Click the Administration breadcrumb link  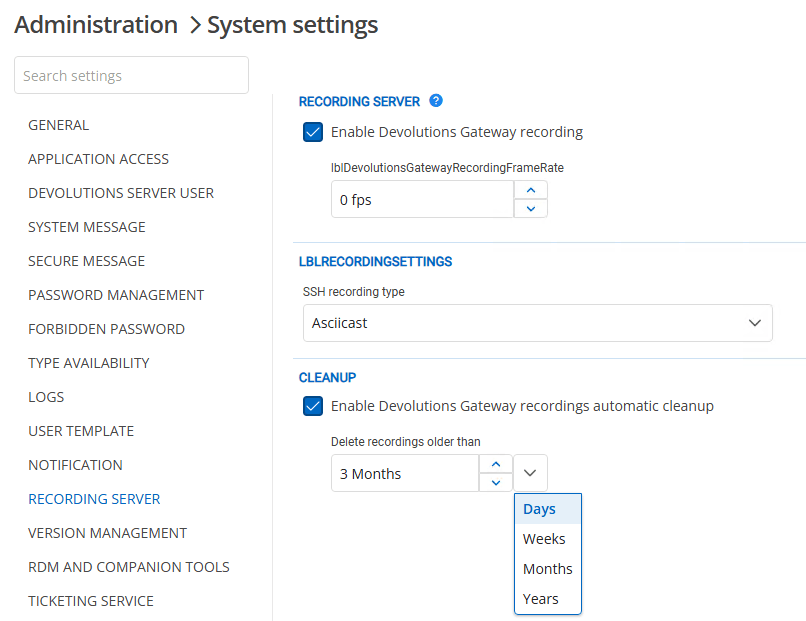point(96,24)
